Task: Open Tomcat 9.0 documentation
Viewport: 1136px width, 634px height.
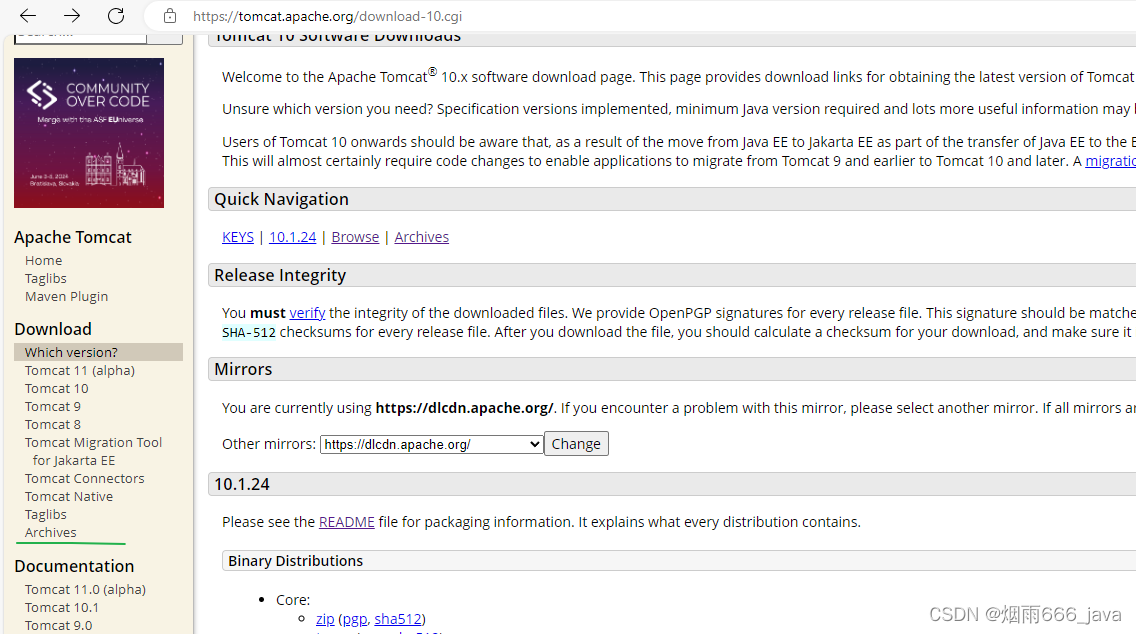Action: point(59,625)
